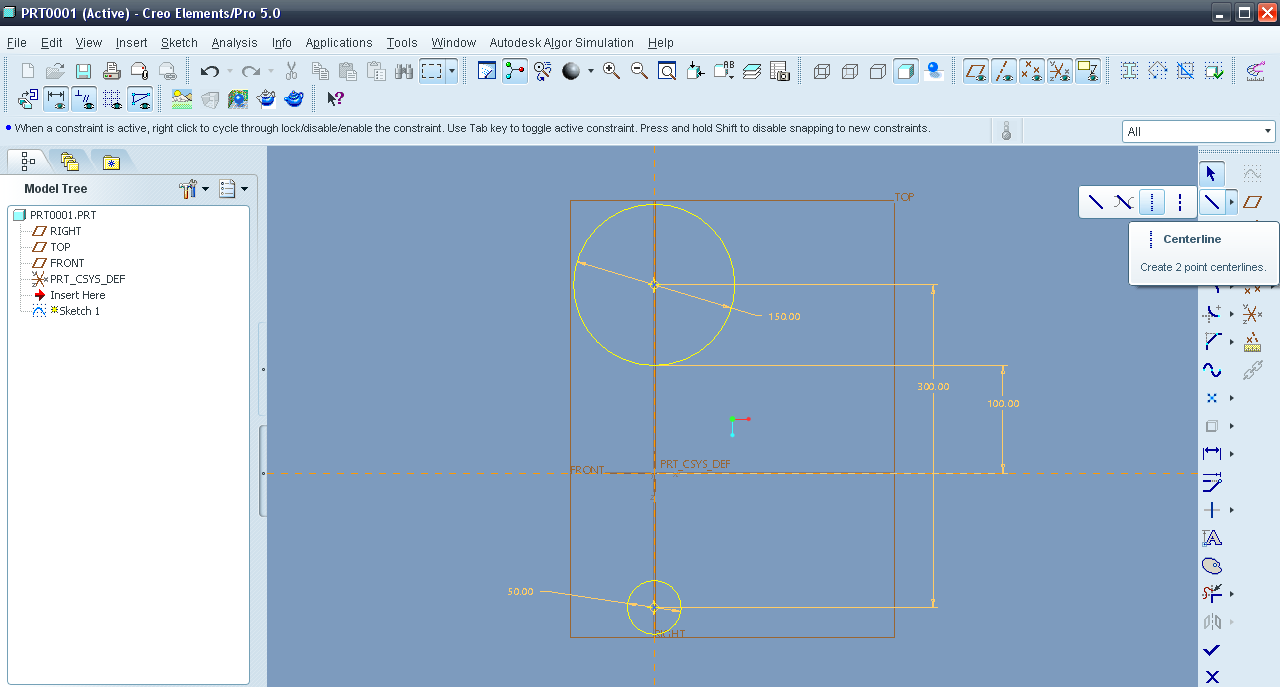Image resolution: width=1280 pixels, height=687 pixels.
Task: Click the context-sensitive help arrow icon
Action: pyautogui.click(x=336, y=99)
